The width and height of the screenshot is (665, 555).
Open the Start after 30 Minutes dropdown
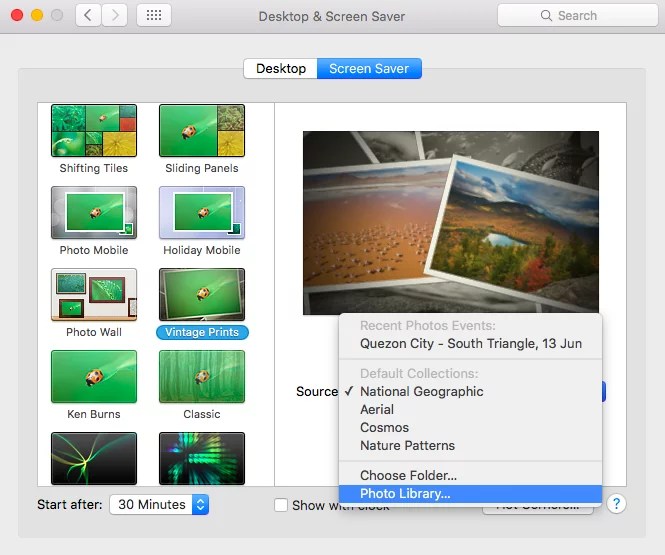159,505
